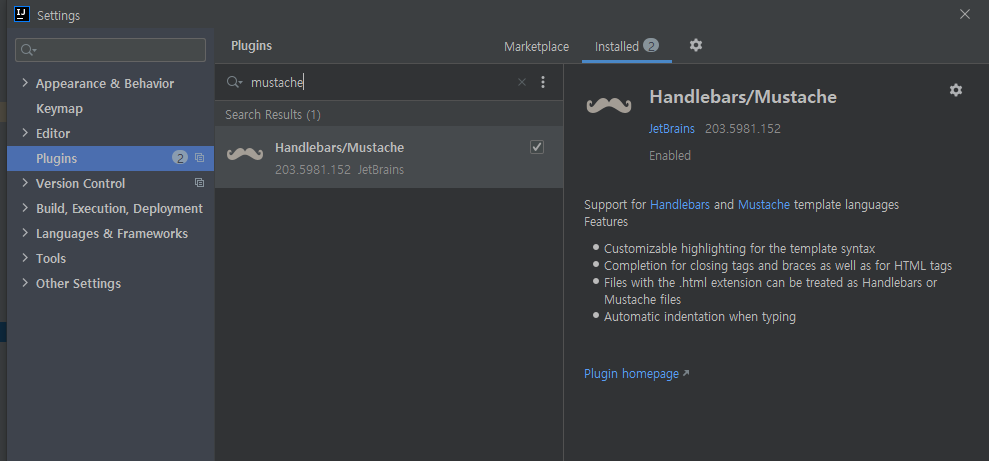Expand the Build, Execution, Deployment section
This screenshot has height=461, width=989.
pos(25,207)
